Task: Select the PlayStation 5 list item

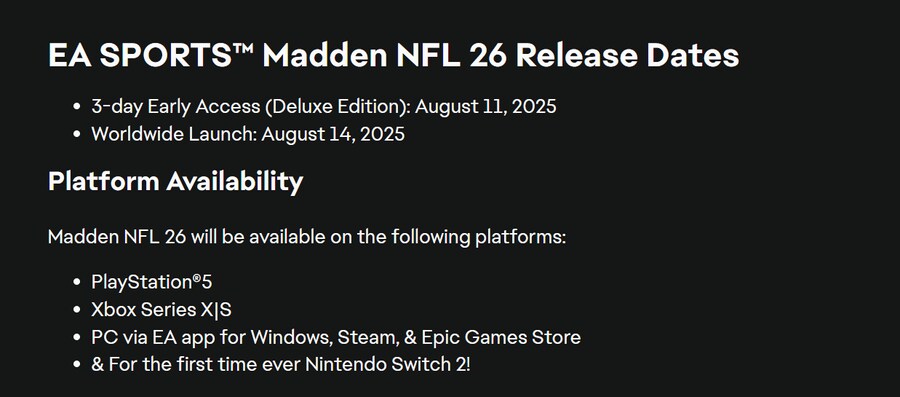Action: [x=152, y=282]
